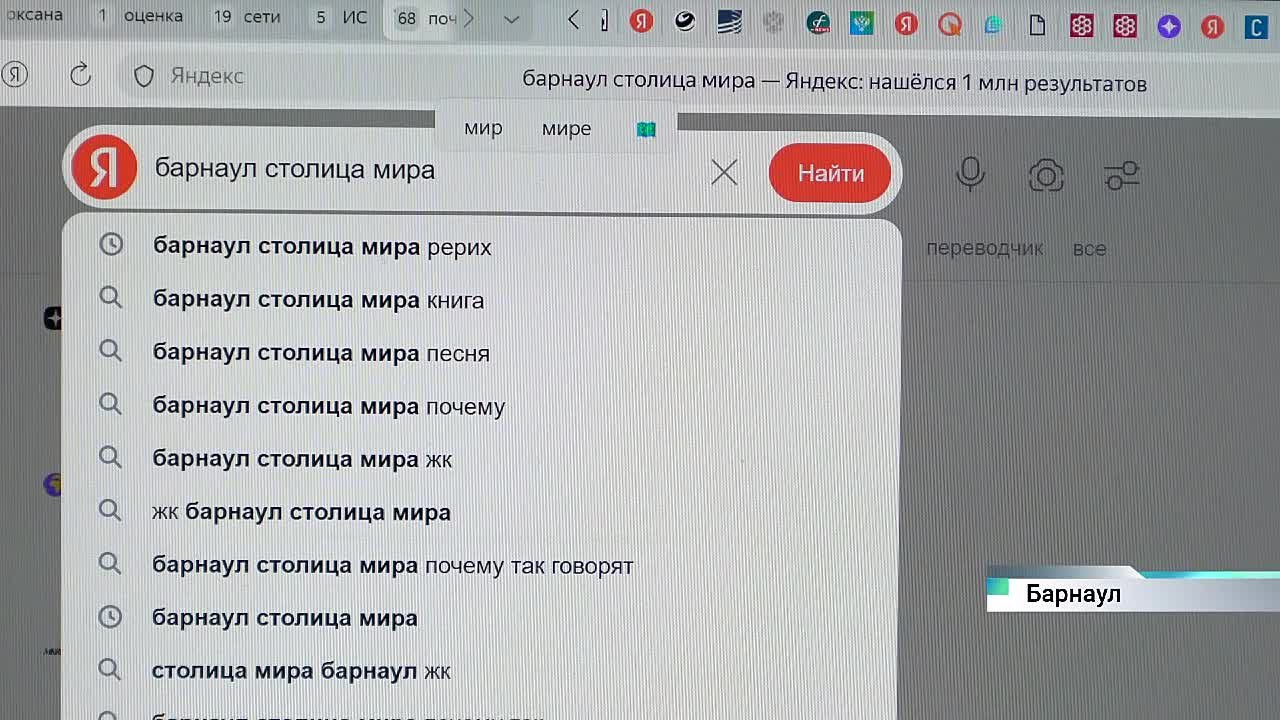Open the 'переводчик' search category

tap(984, 249)
